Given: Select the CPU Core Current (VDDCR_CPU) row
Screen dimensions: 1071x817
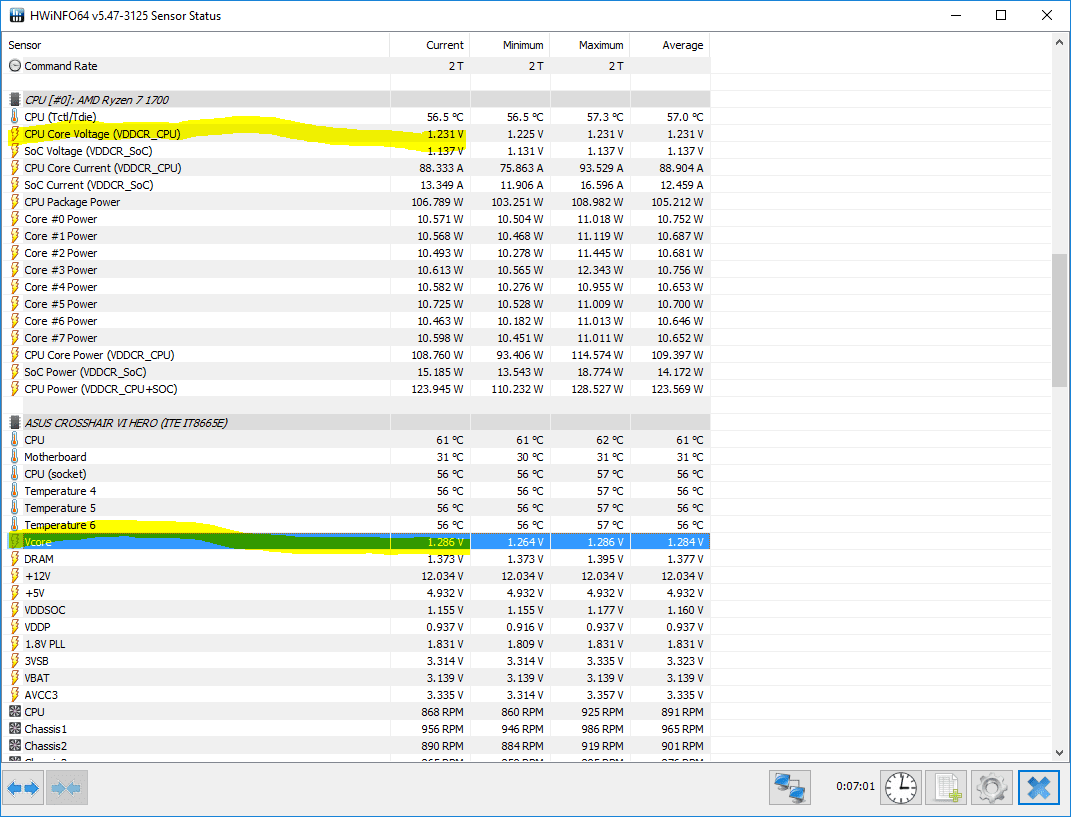Looking at the screenshot, I should [x=358, y=168].
